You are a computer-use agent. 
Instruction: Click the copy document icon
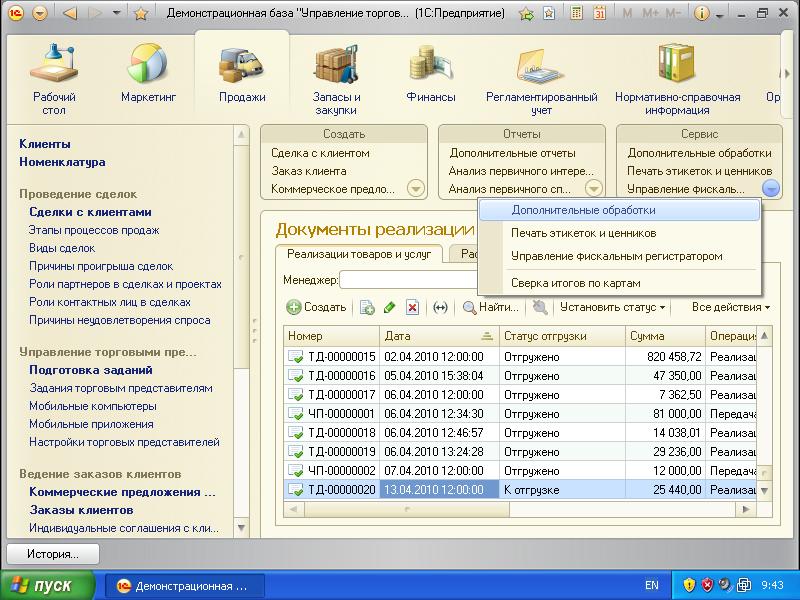point(367,307)
